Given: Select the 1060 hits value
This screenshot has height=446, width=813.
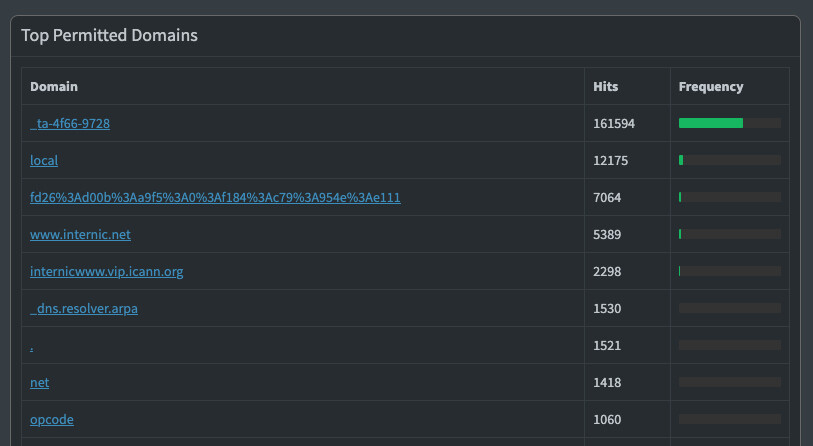Looking at the screenshot, I should (x=607, y=420).
